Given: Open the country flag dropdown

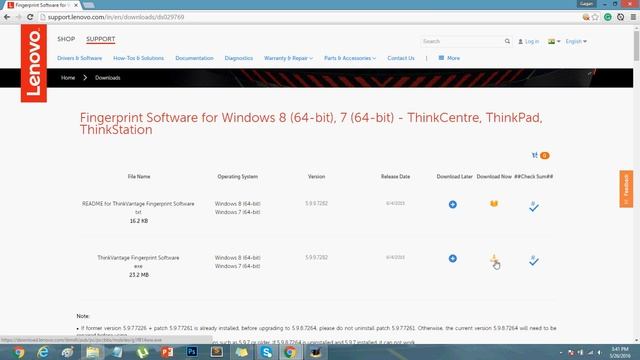Looking at the screenshot, I should point(554,41).
